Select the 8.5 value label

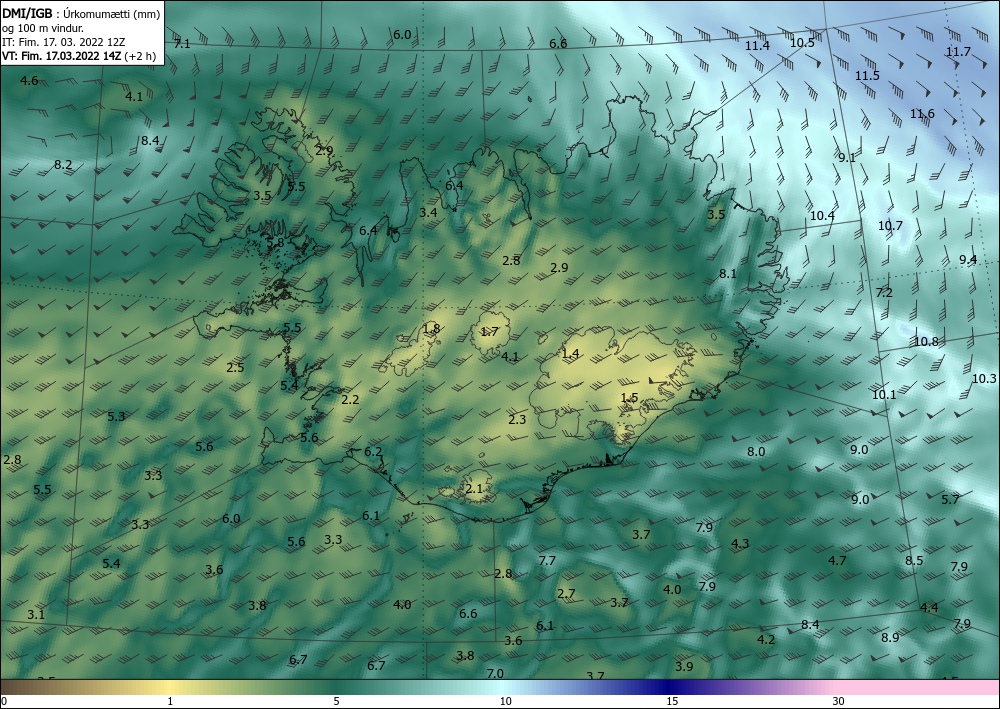pos(914,560)
